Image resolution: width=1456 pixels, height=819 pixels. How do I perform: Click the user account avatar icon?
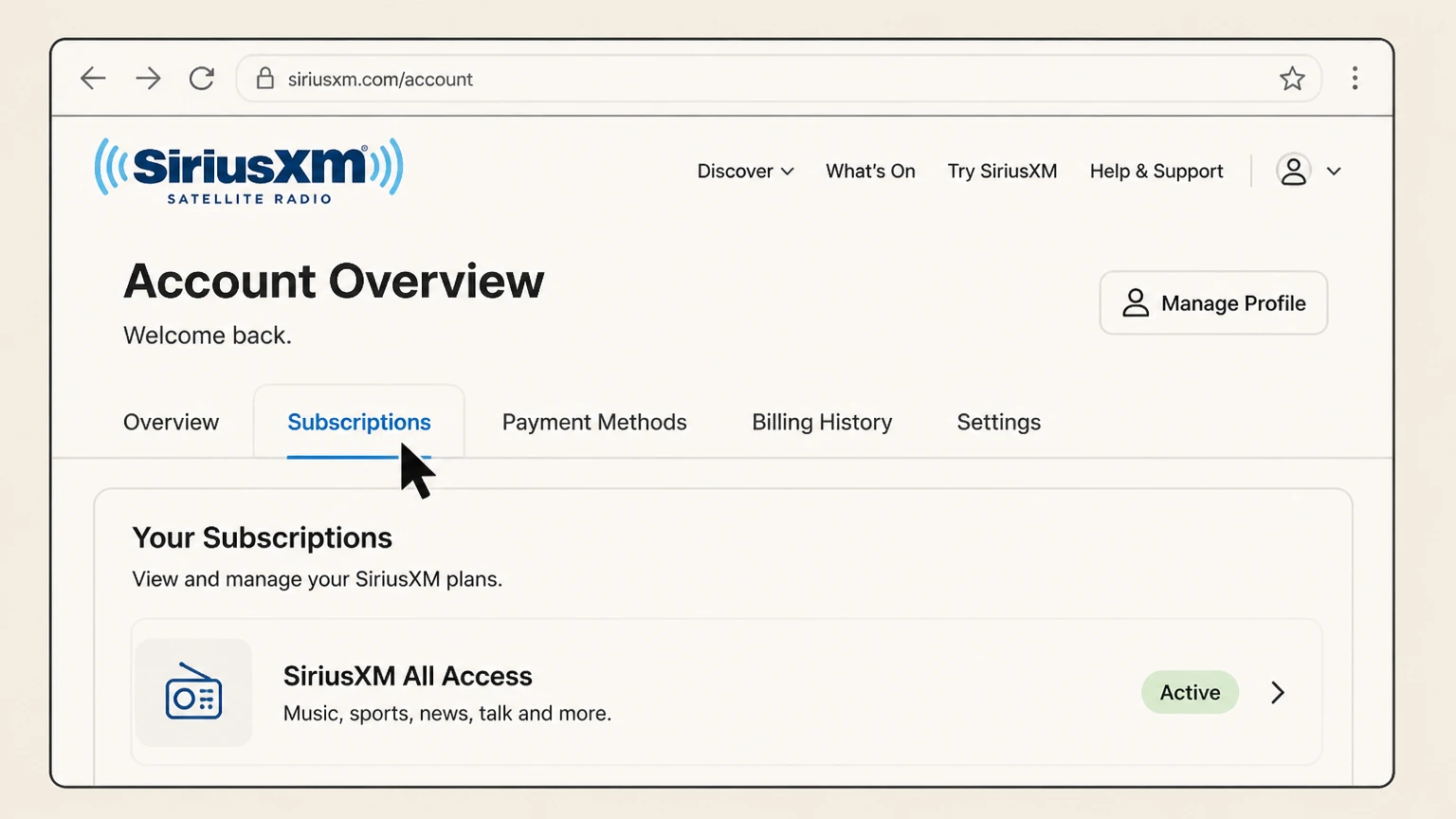coord(1293,172)
